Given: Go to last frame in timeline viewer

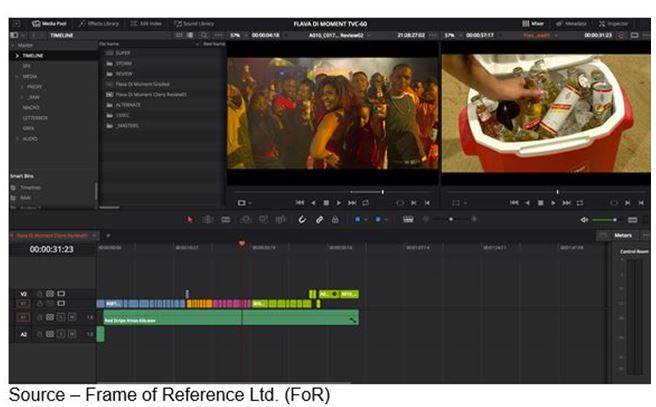Looking at the screenshot, I should point(566,203).
